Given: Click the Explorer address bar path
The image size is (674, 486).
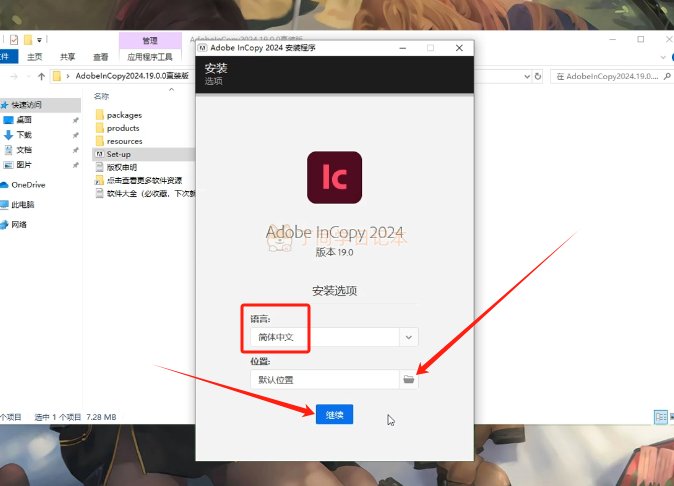Looking at the screenshot, I should 132,76.
